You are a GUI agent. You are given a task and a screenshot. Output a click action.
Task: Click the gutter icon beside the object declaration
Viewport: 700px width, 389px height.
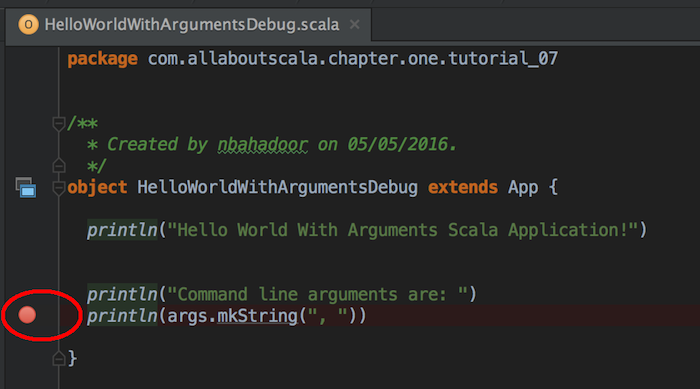(x=26, y=188)
